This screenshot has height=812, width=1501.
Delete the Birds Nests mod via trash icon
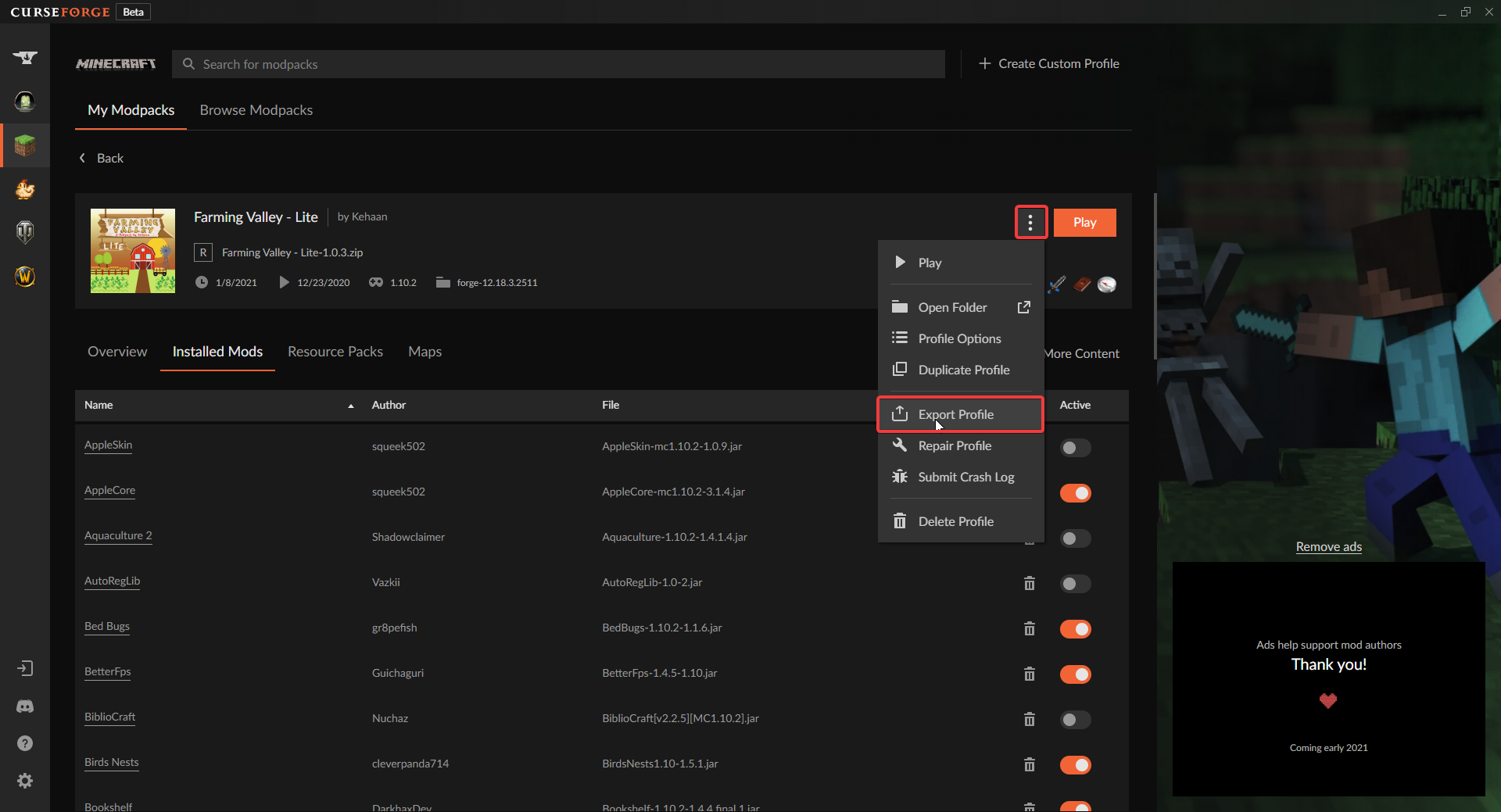click(x=1030, y=764)
